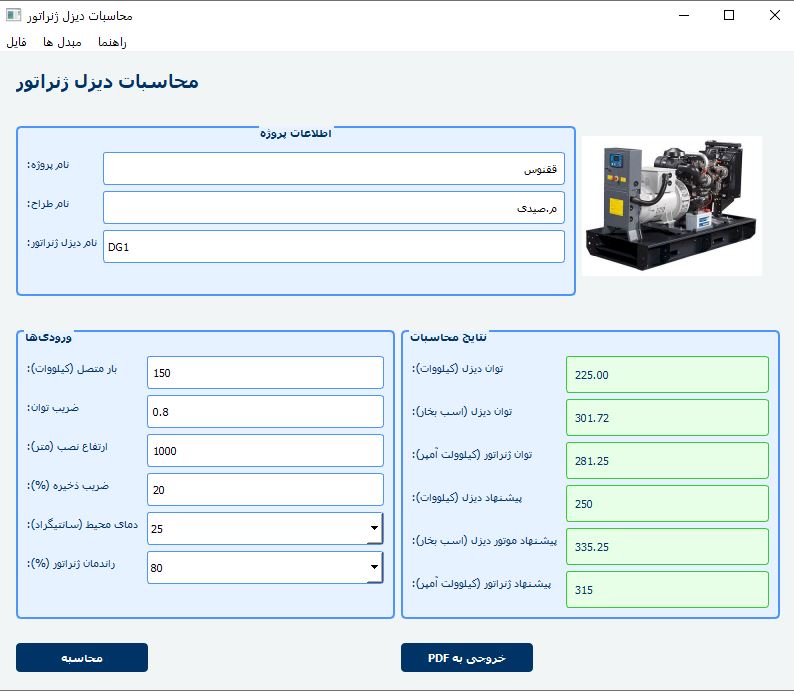Viewport: 794px width, 693px height.
Task: Click the diesel generator image
Action: click(671, 205)
